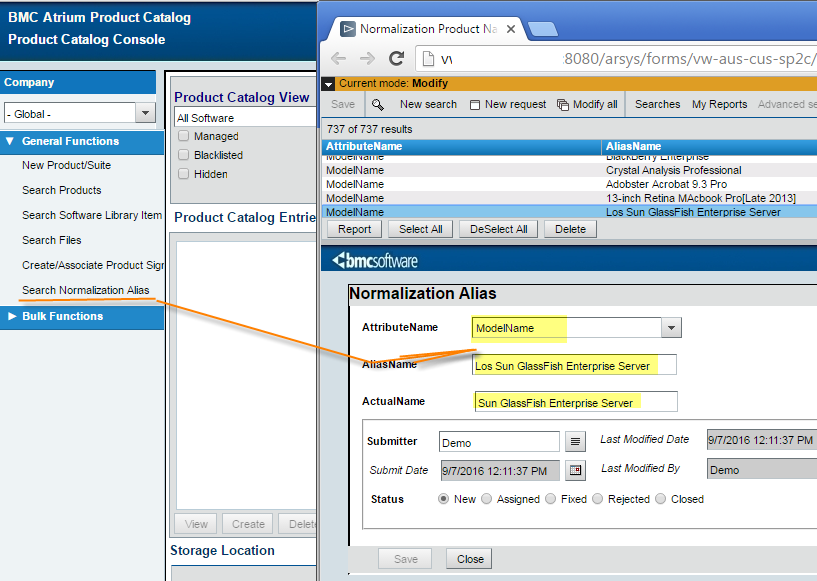Screen dimensions: 817x581
Task: Open the Company Global dropdown
Action: pyautogui.click(x=146, y=113)
